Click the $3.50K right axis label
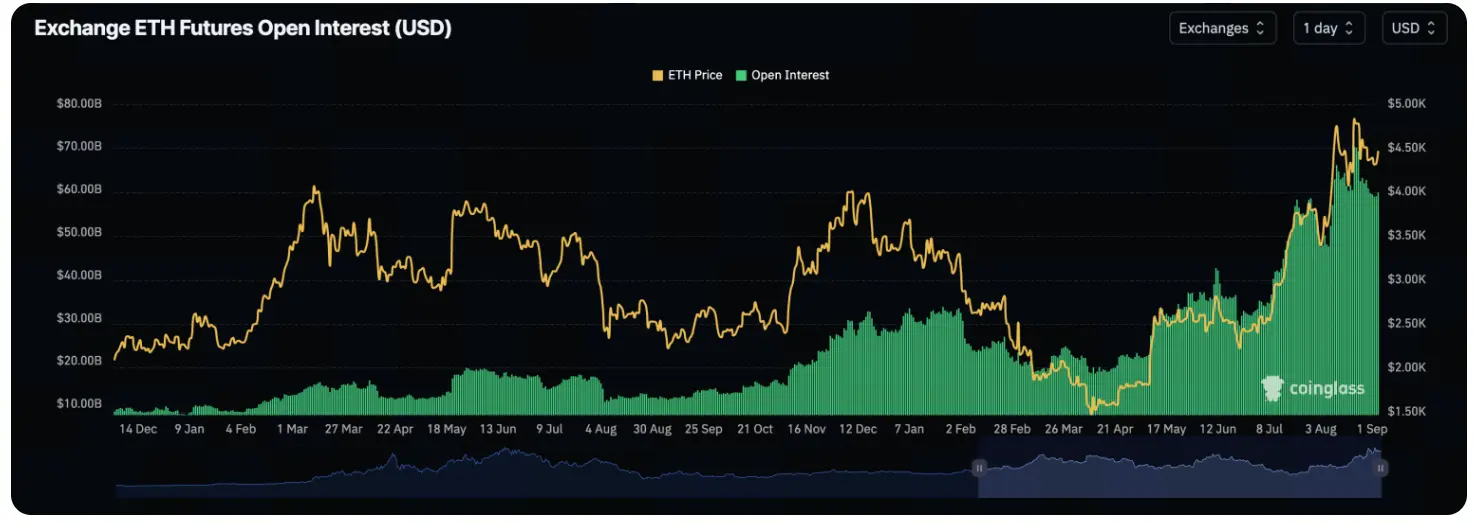The width and height of the screenshot is (1476, 524). pyautogui.click(x=1407, y=236)
